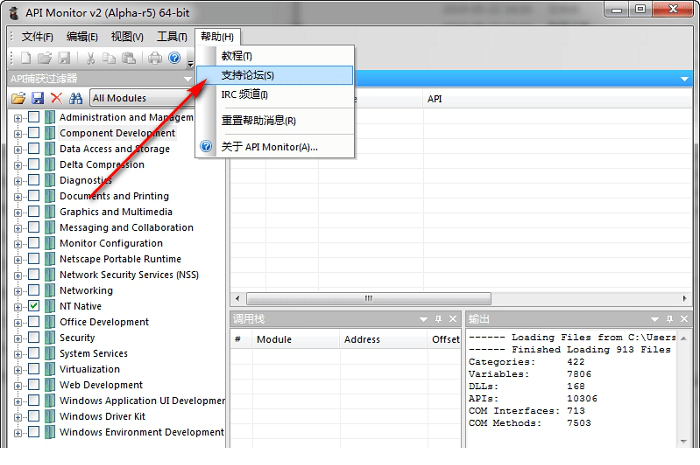Select IRC 频道 from the help menu
Viewport: 700px width, 465px height.
coord(275,95)
